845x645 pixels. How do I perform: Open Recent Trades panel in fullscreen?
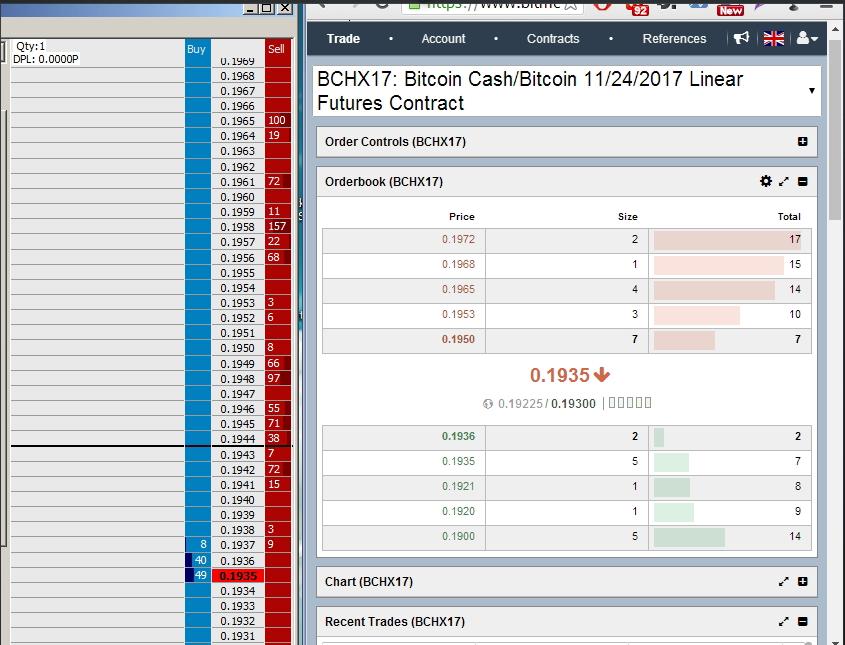coord(784,621)
